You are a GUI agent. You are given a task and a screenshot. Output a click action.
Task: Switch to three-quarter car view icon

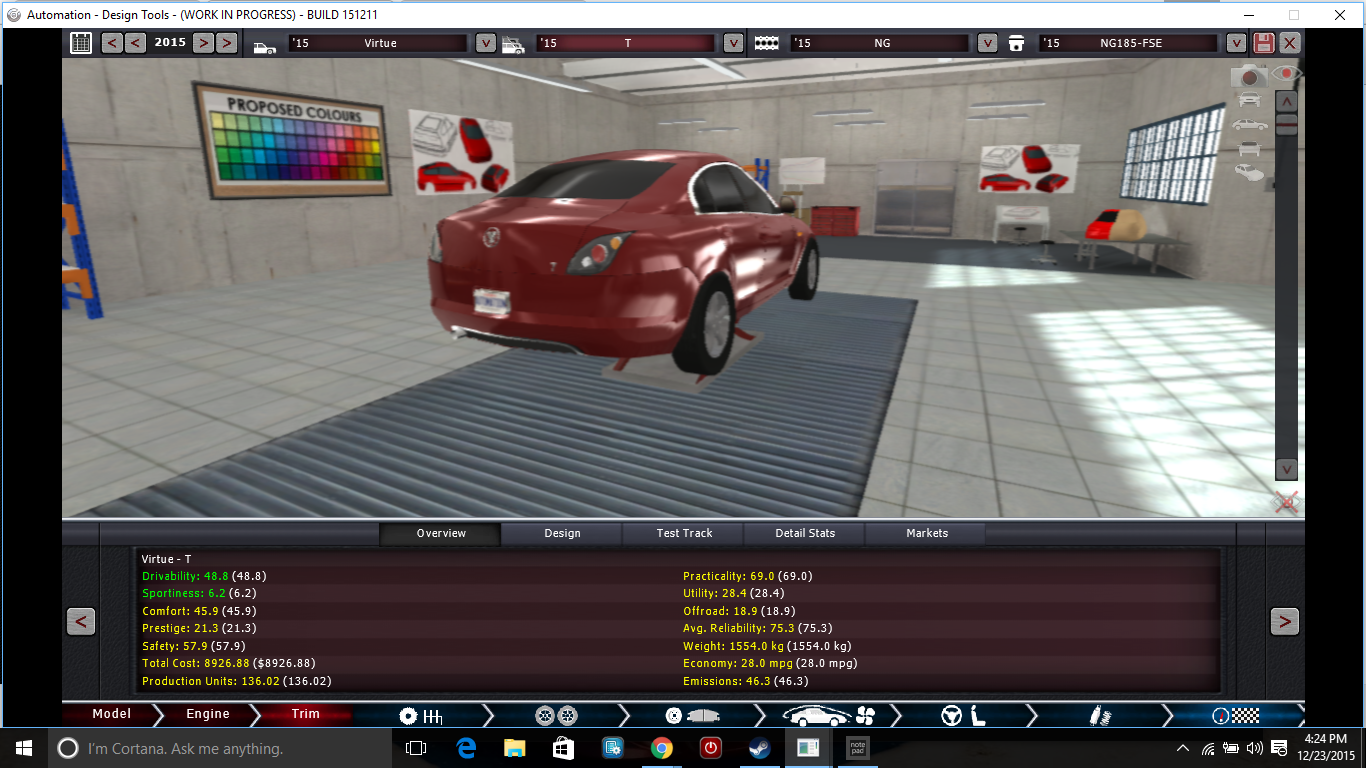click(x=1249, y=173)
